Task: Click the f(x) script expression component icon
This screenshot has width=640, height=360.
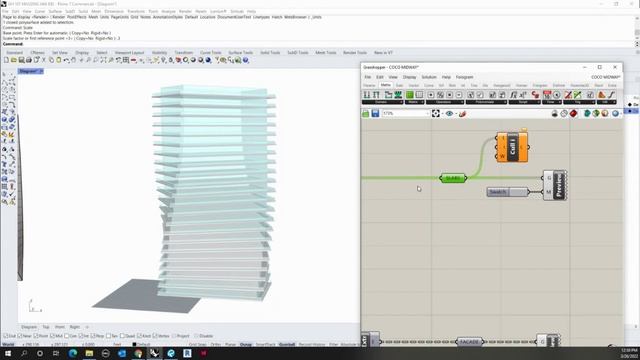Action: (513, 95)
